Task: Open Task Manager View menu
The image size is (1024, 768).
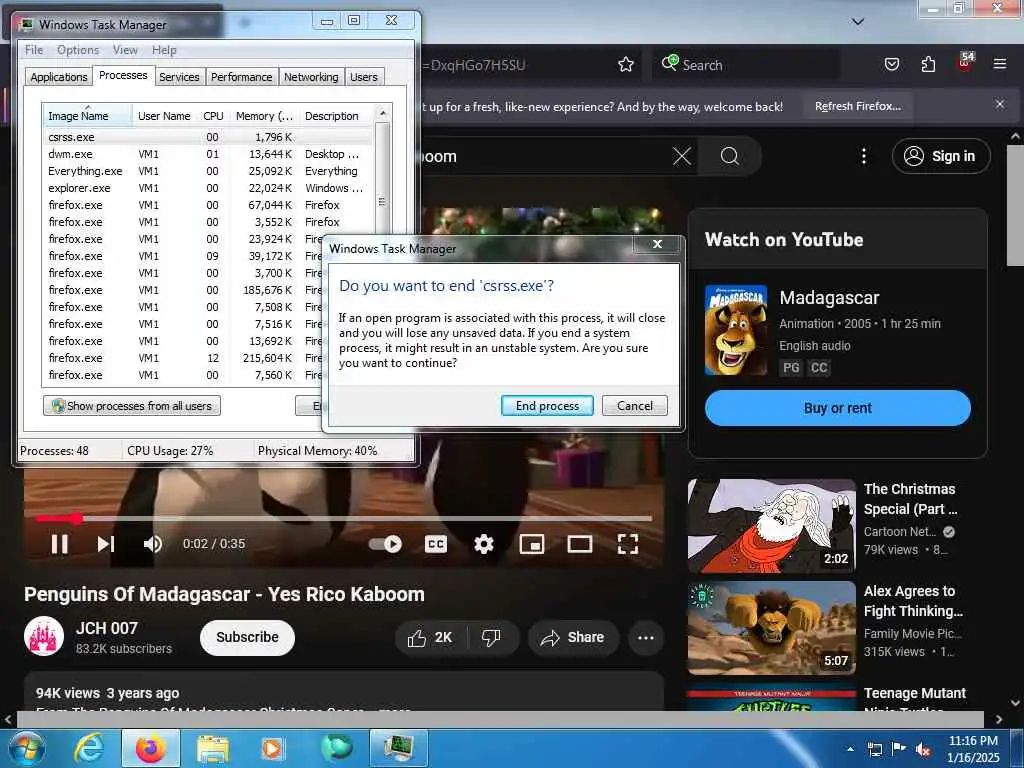Action: coord(125,50)
